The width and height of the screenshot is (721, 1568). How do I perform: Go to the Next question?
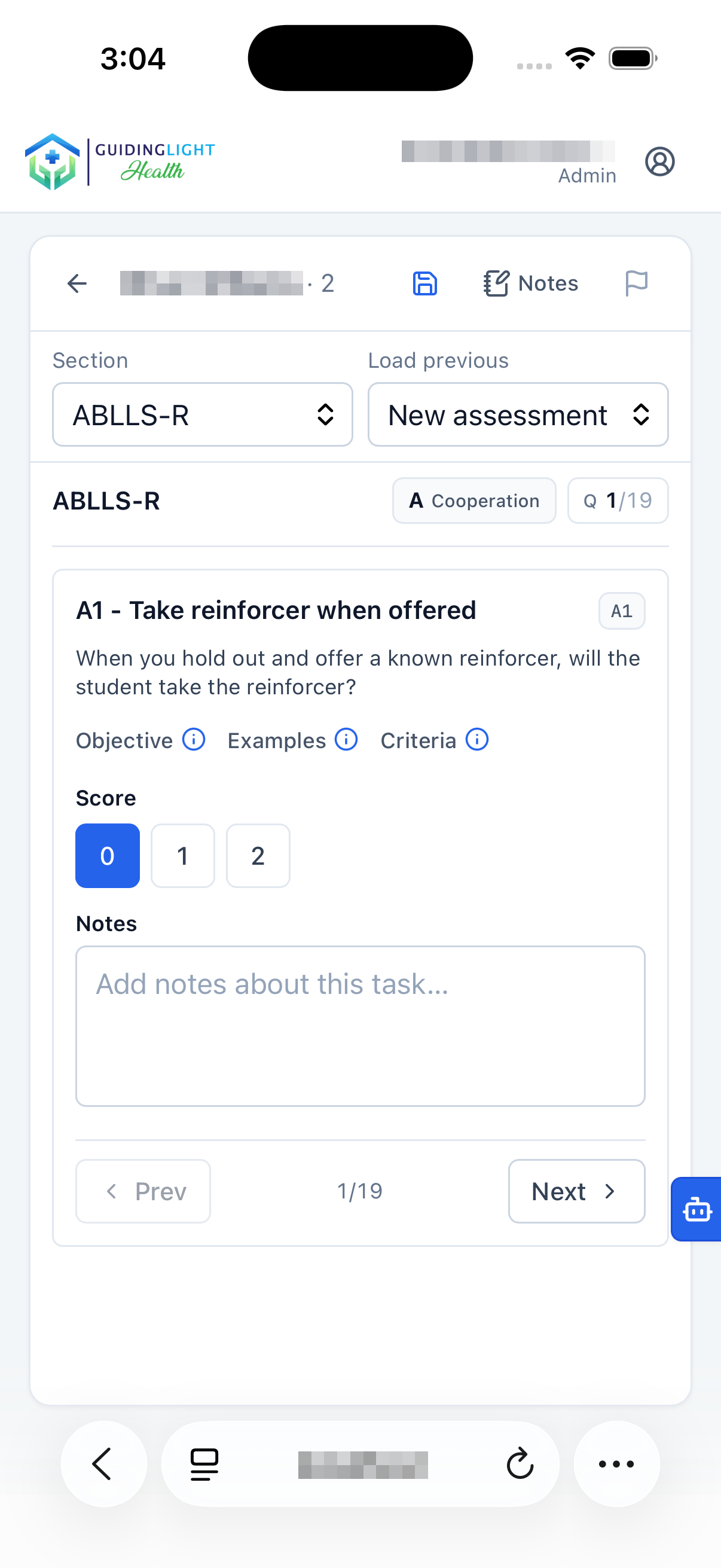pyautogui.click(x=576, y=1191)
